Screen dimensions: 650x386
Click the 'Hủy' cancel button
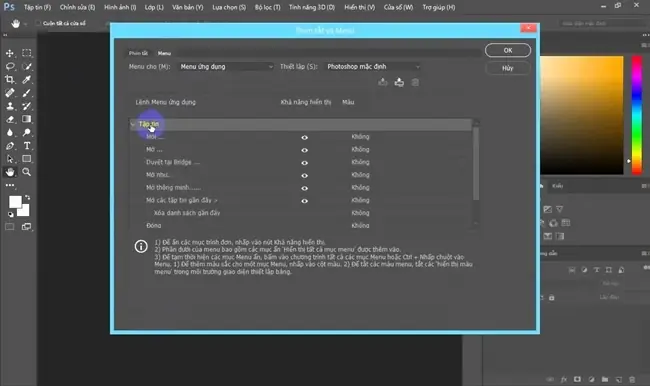[508, 68]
